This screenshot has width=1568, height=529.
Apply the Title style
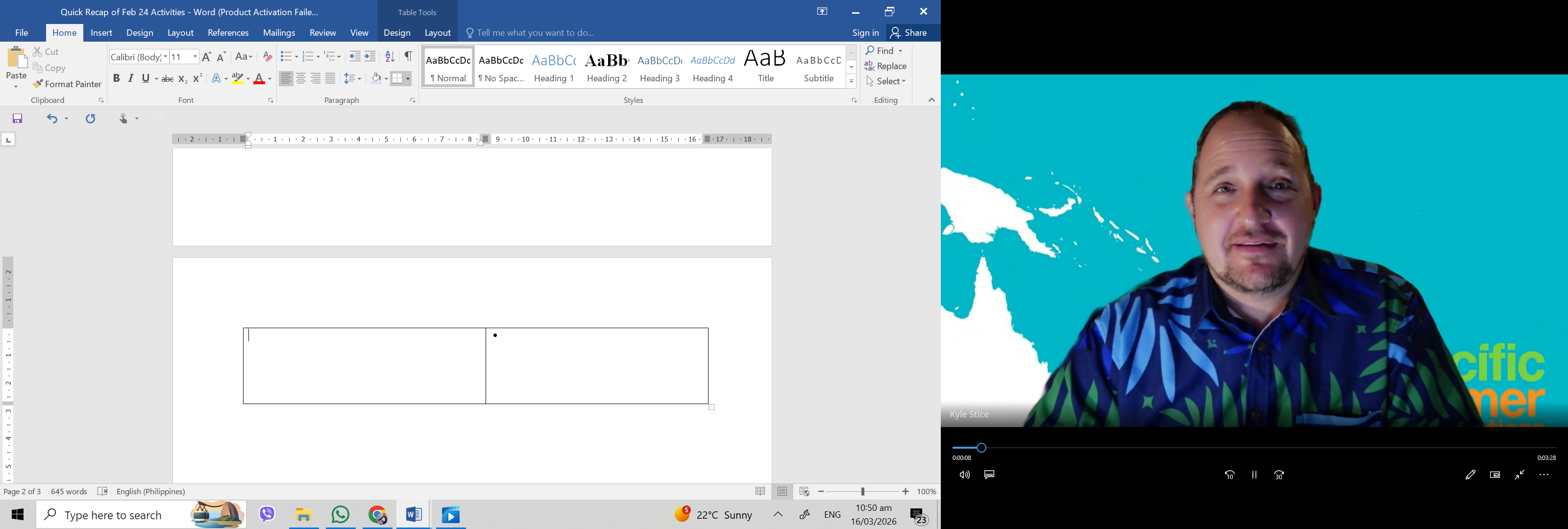tap(766, 67)
